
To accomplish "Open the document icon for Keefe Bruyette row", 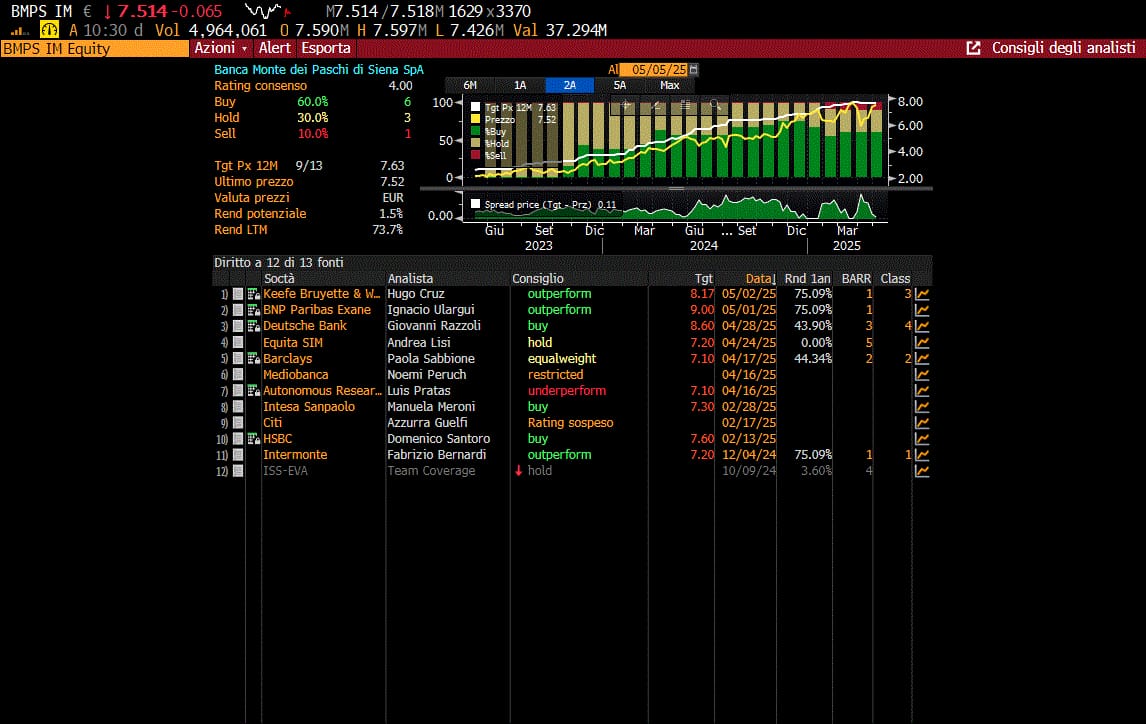I will tap(238, 294).
